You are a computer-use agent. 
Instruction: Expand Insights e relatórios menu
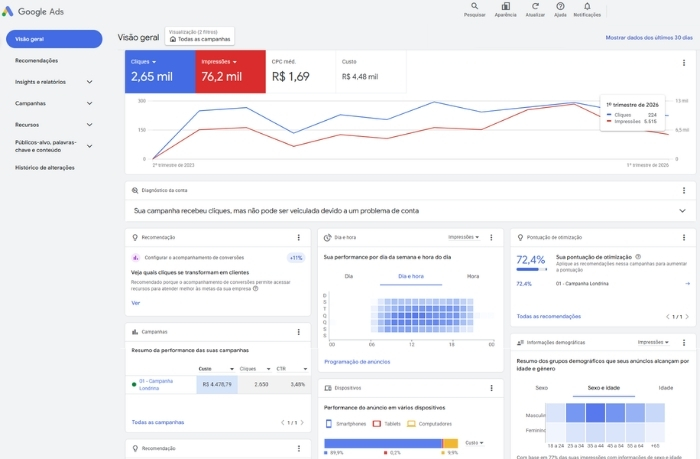pos(89,82)
